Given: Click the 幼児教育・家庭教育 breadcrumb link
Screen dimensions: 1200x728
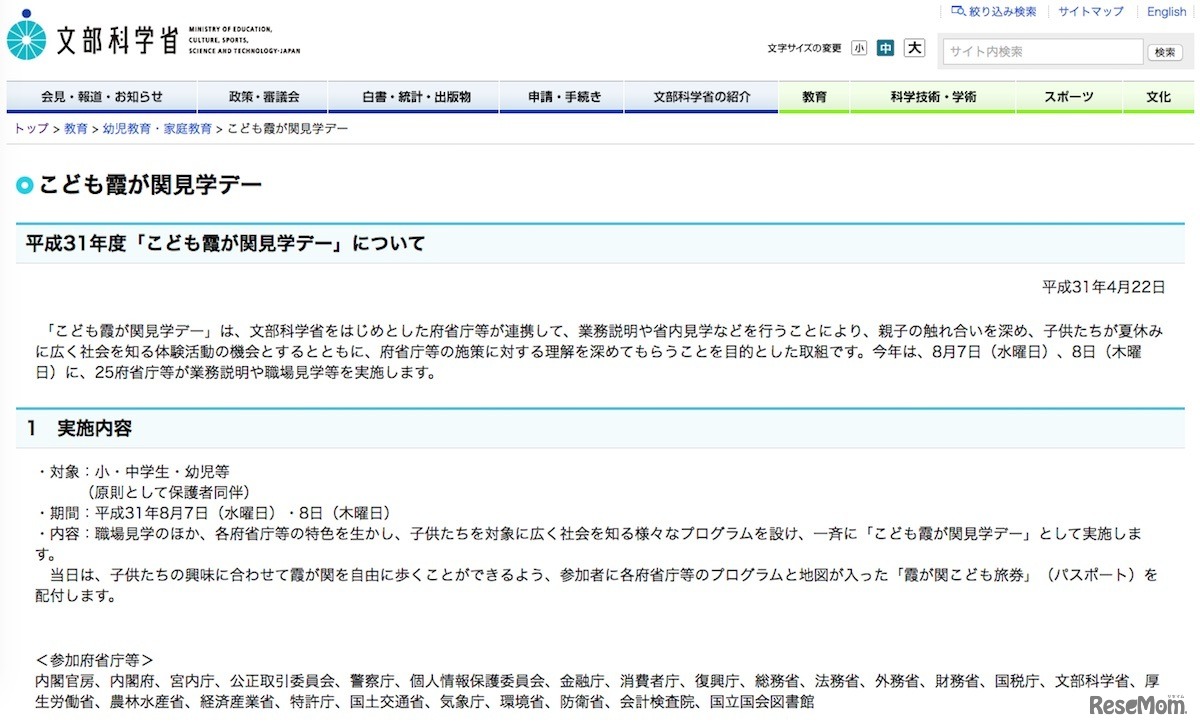Looking at the screenshot, I should click(157, 129).
